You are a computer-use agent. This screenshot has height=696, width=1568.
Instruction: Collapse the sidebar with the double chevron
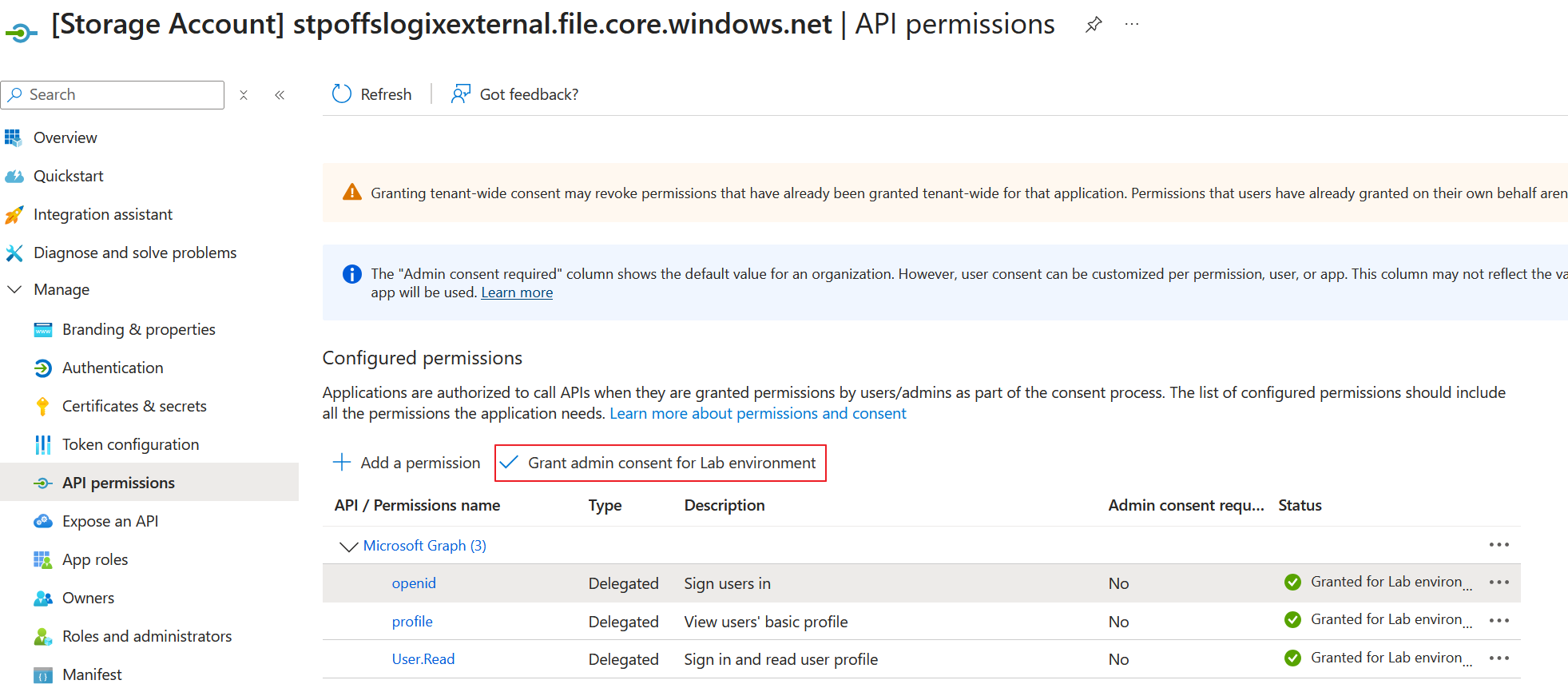(x=280, y=95)
